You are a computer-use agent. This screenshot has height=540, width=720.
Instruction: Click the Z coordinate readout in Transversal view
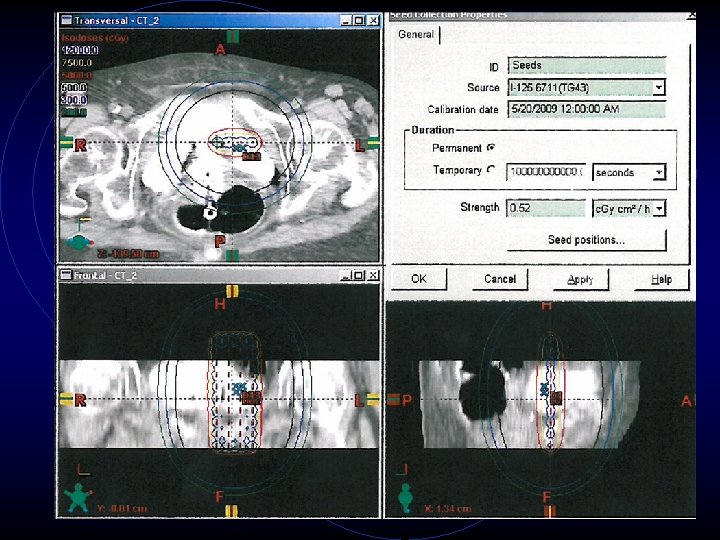tap(129, 253)
